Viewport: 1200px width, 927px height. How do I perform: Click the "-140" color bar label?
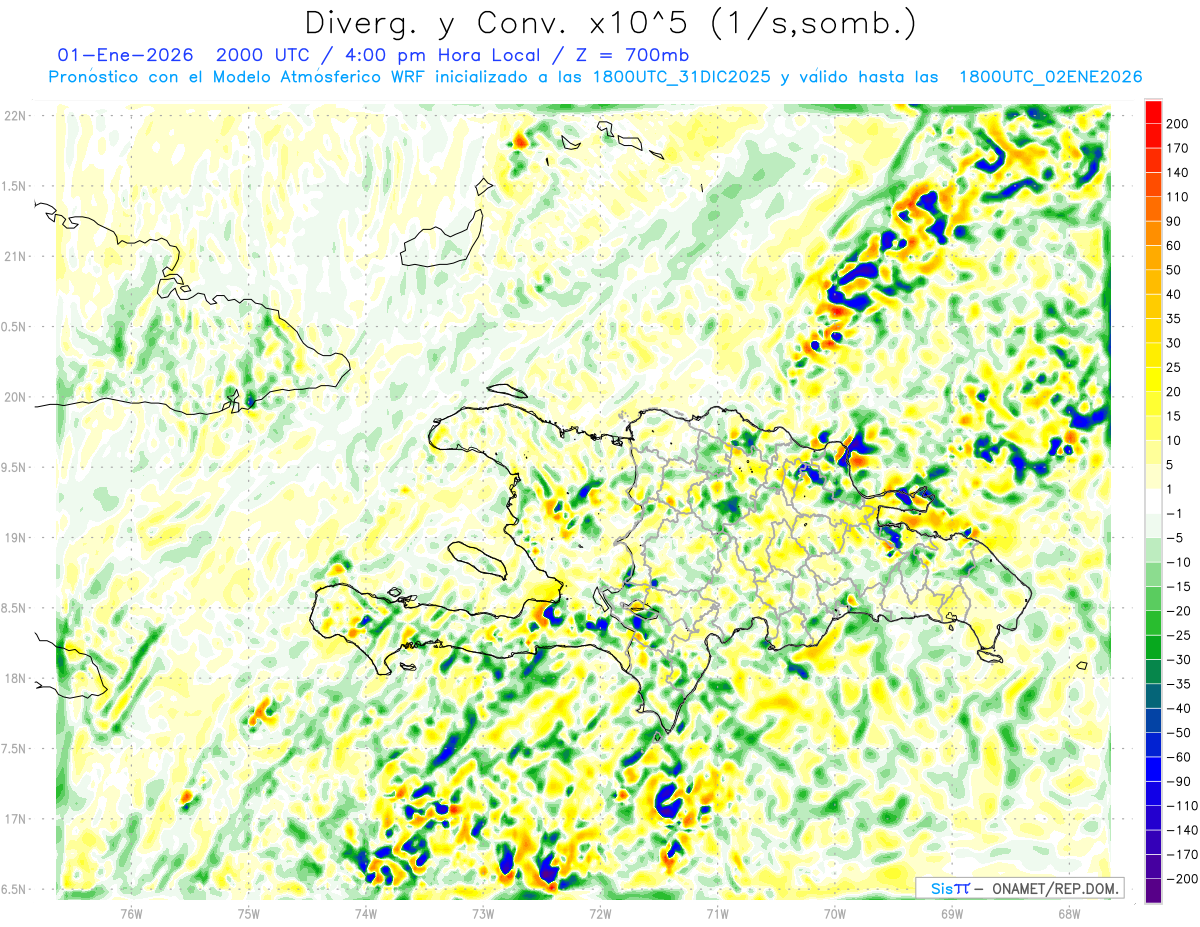pos(1182,830)
